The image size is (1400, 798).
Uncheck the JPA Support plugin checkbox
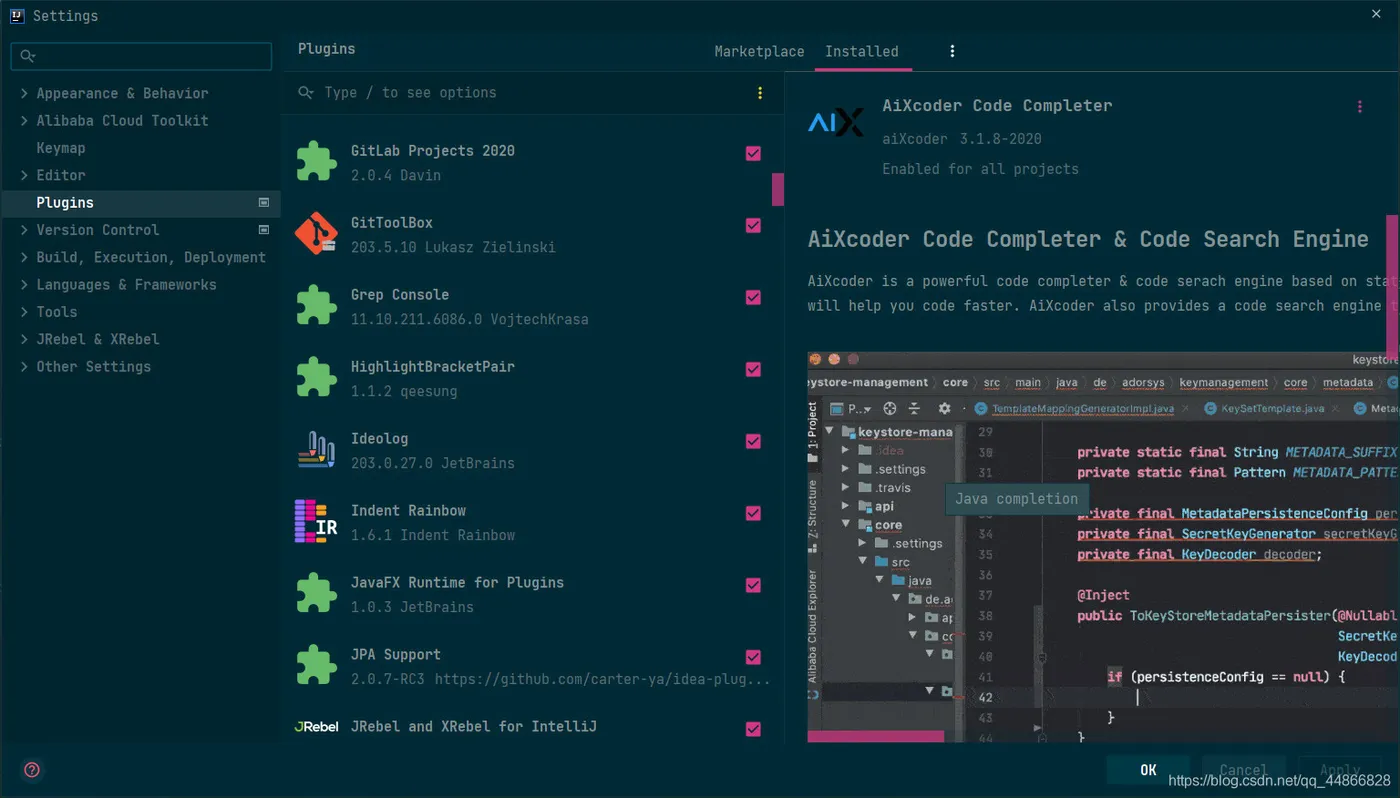click(x=753, y=657)
